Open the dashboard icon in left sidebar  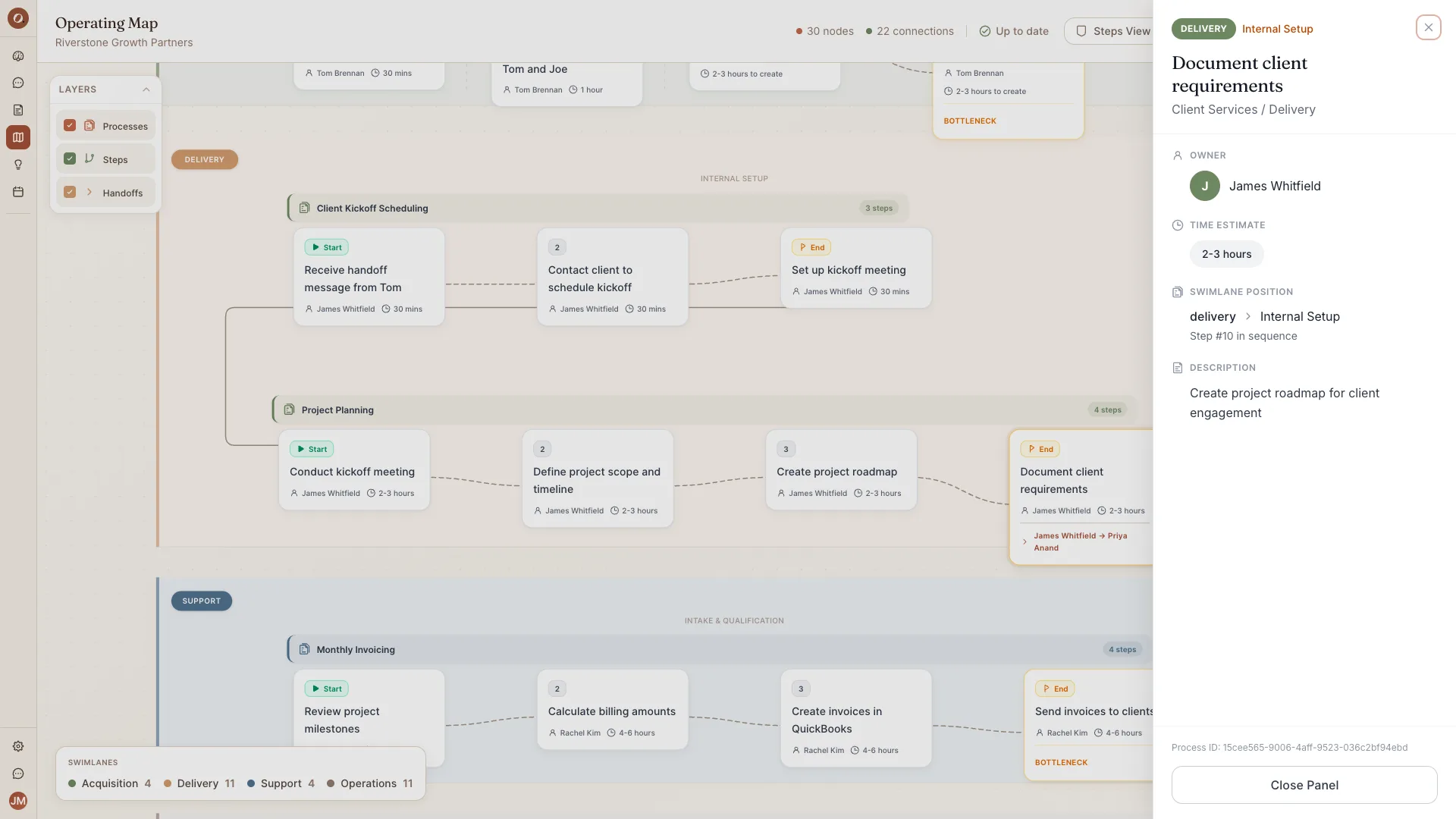tap(18, 56)
